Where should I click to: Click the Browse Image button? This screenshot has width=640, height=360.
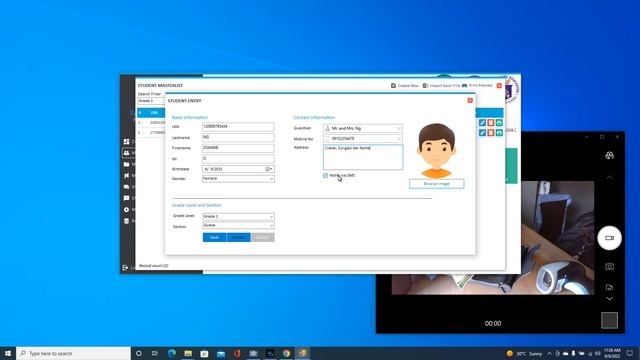tap(436, 184)
